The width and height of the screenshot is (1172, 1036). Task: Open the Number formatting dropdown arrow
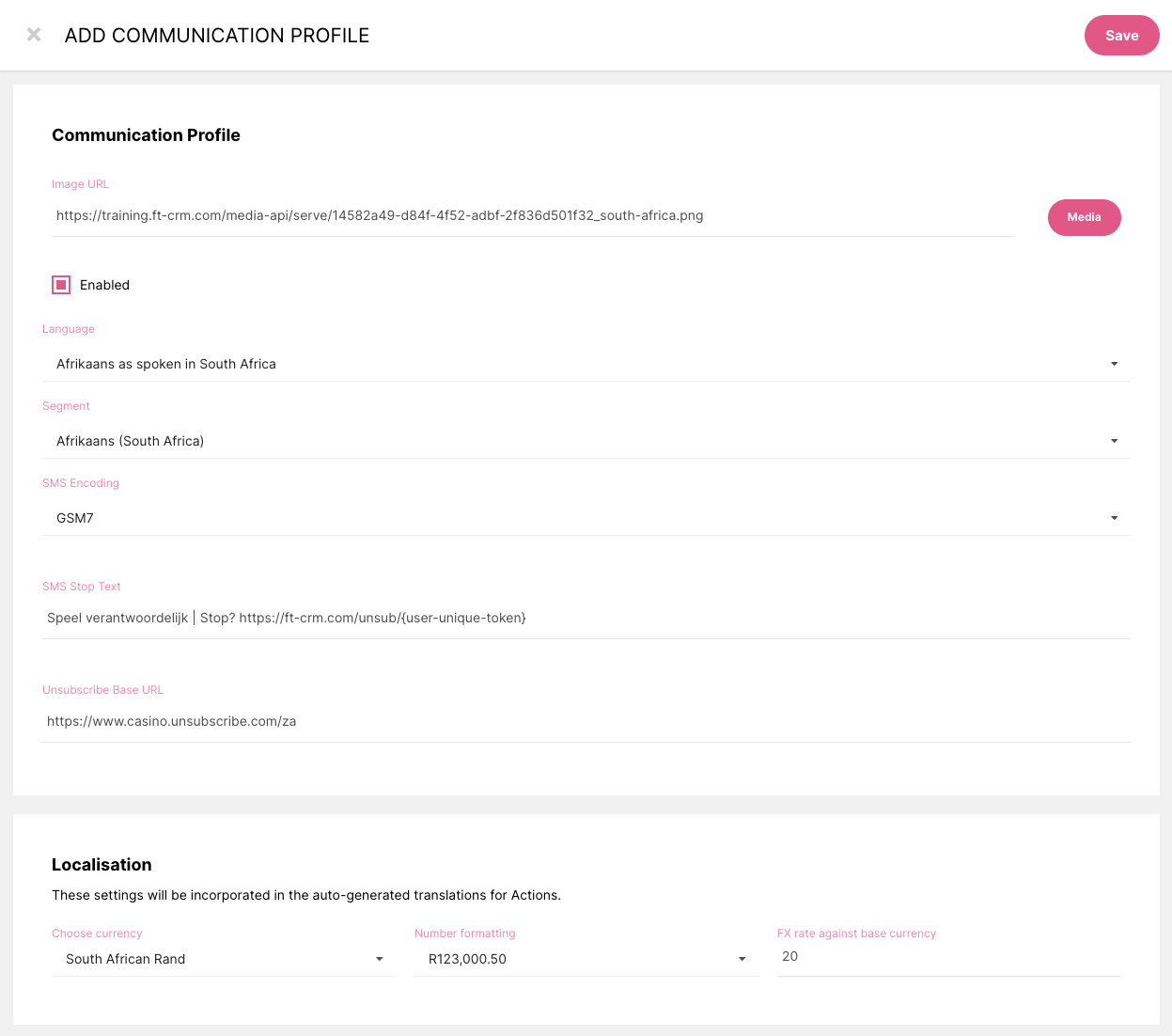742,959
